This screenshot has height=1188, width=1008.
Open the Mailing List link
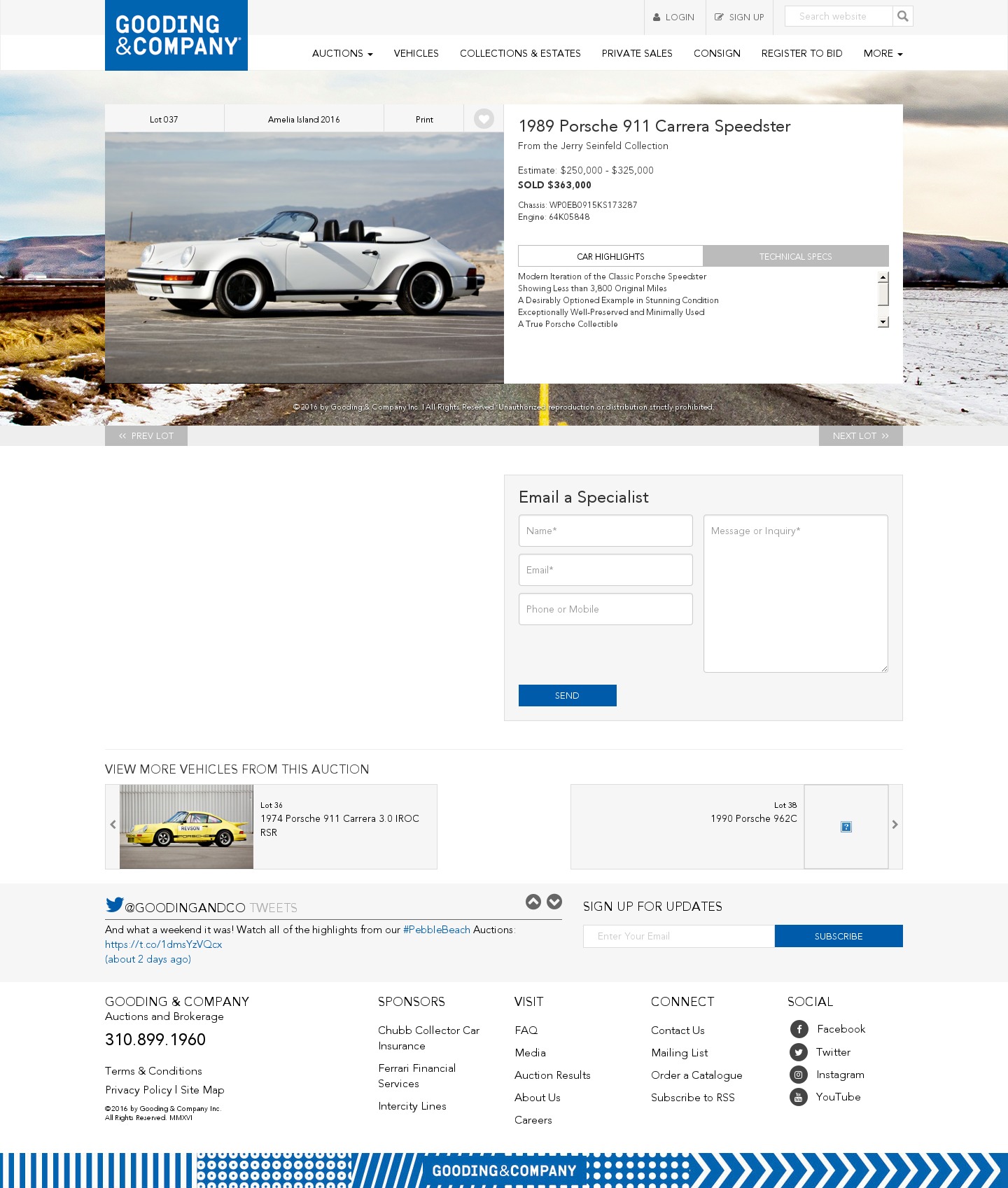680,1053
